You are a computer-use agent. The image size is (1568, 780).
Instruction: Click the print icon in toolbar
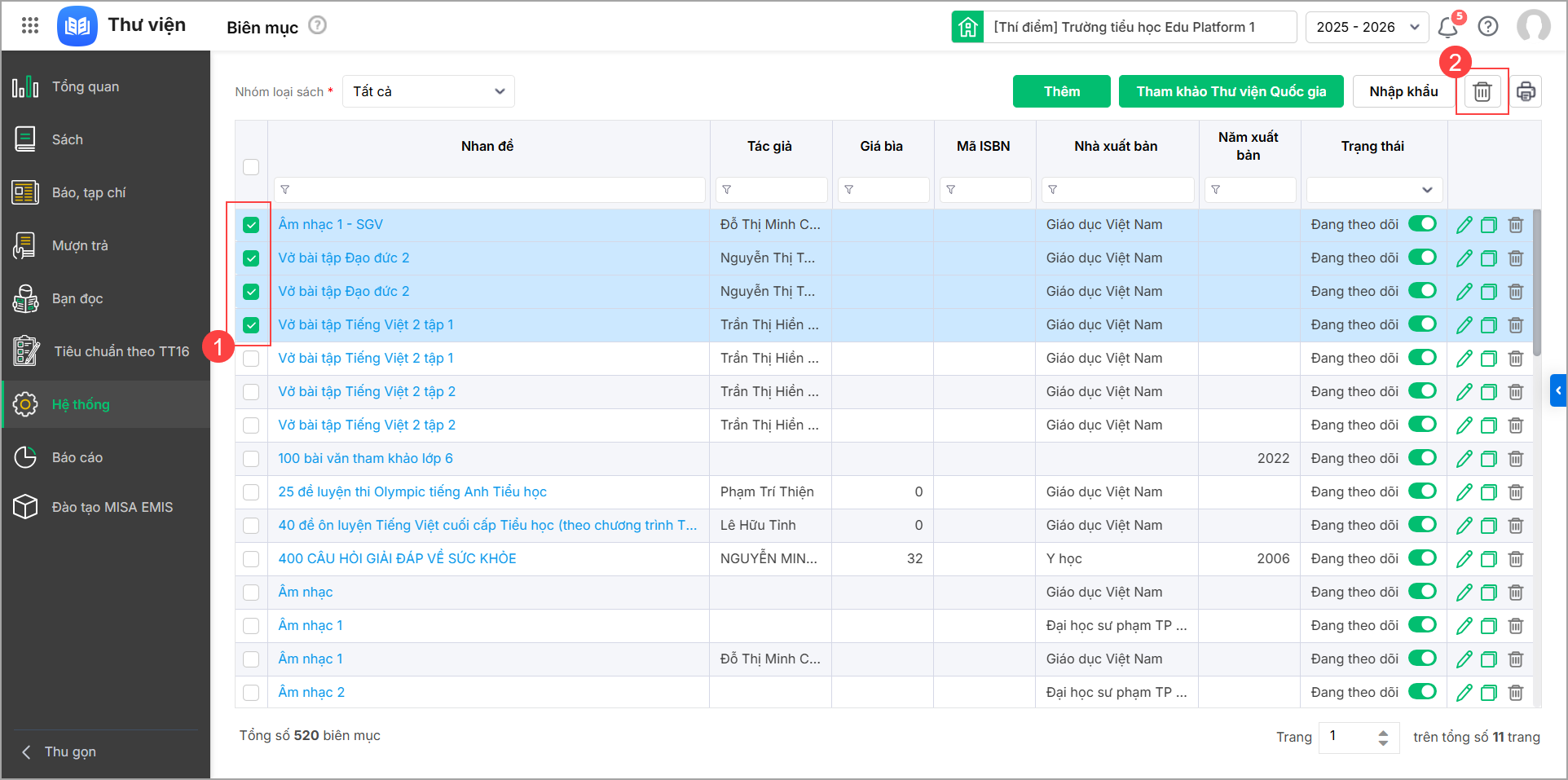(x=1526, y=91)
